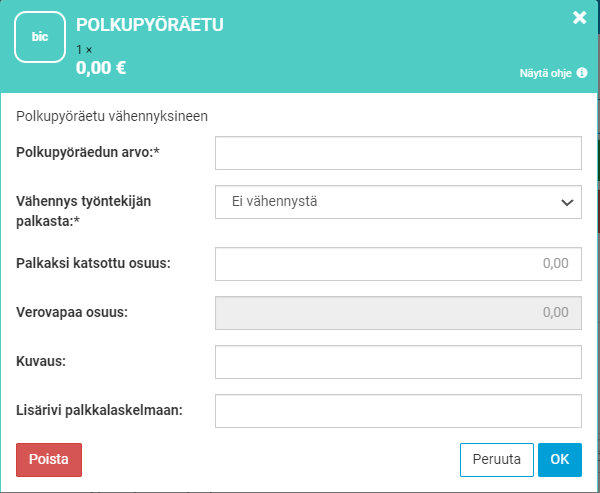Focus the Palkaksi katsottu osuus field
The width and height of the screenshot is (600, 493).
click(398, 264)
